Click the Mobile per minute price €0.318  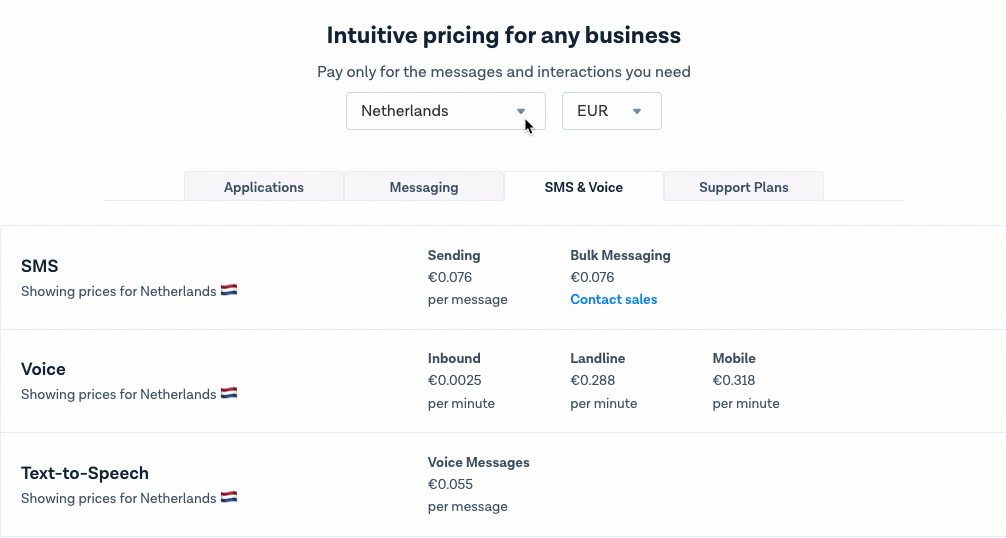coord(734,380)
